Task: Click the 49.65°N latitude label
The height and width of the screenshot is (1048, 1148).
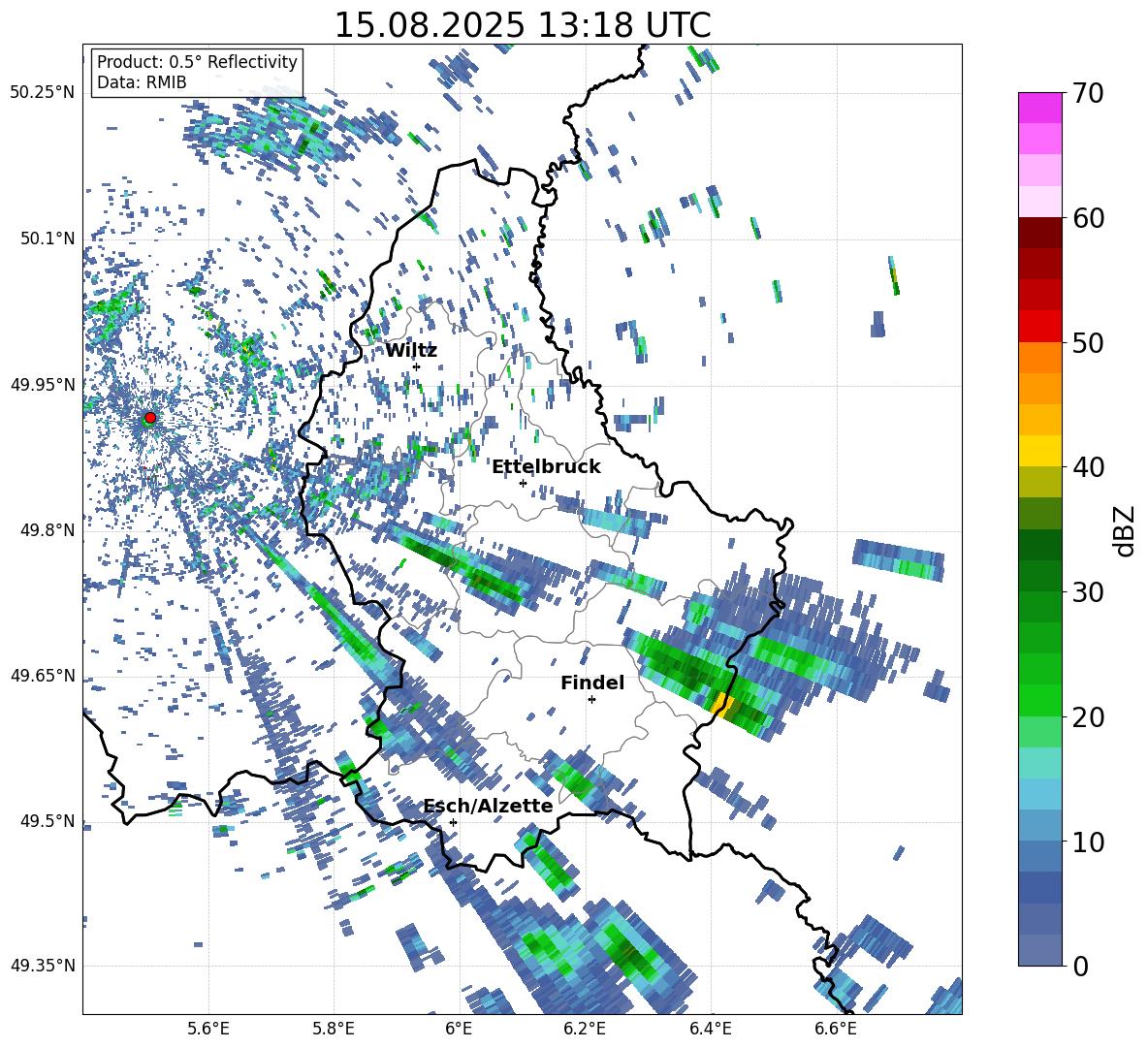Action: click(43, 676)
